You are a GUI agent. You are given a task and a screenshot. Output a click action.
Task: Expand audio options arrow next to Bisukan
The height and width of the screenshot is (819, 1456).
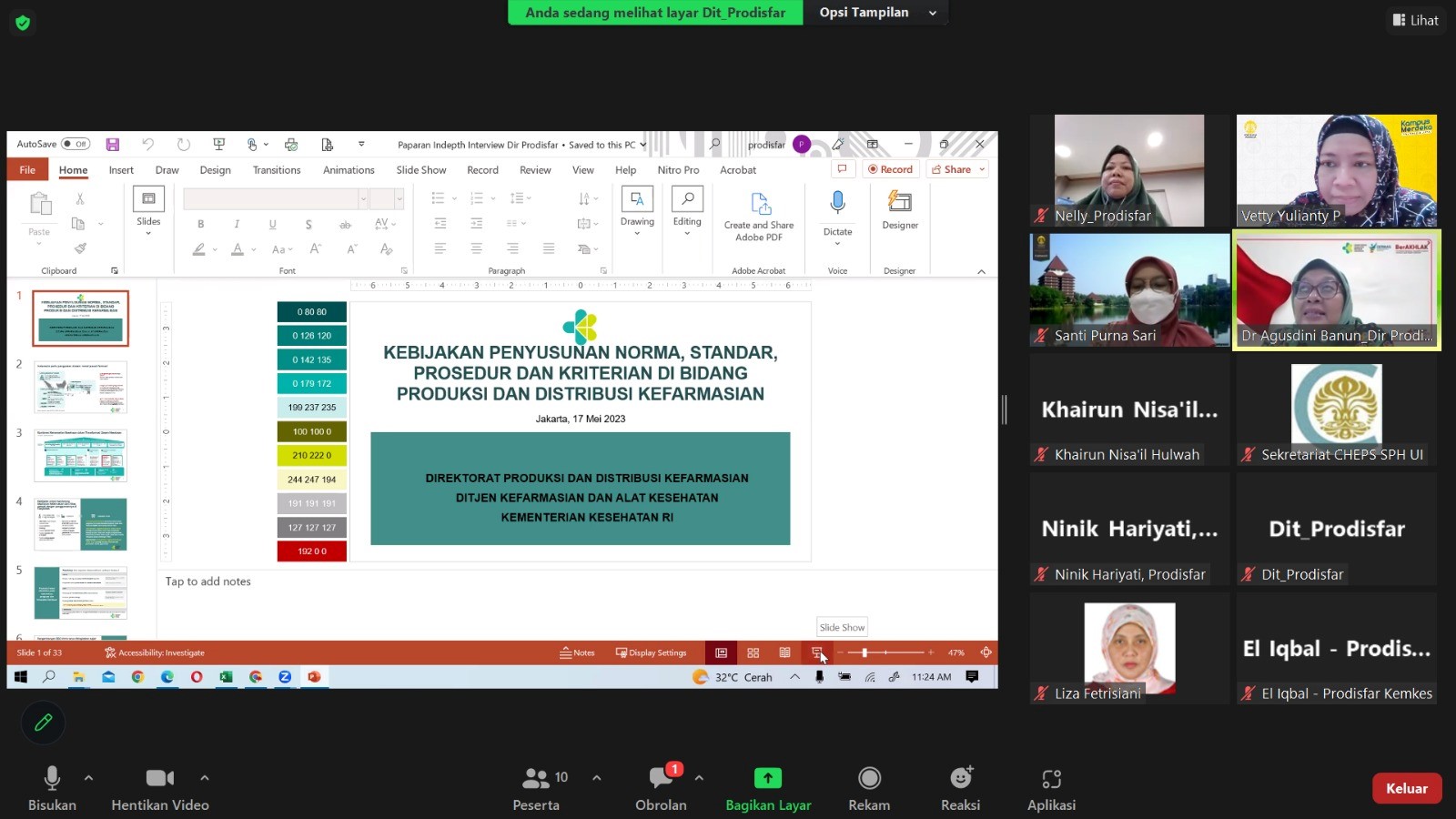pyautogui.click(x=88, y=778)
